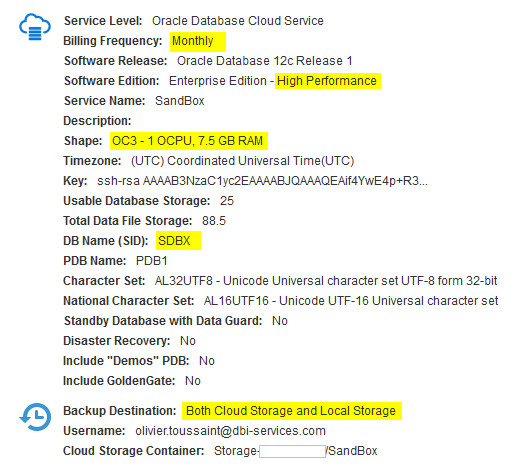Click the PDB1 name value
The image size is (511, 466).
(152, 261)
